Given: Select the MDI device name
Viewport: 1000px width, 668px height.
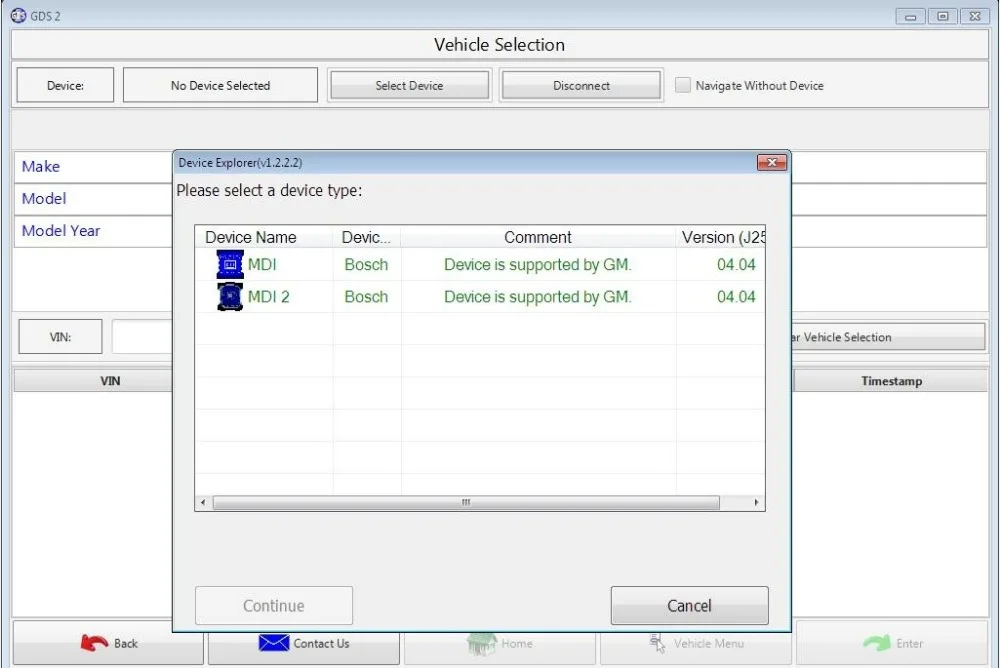Looking at the screenshot, I should point(262,264).
